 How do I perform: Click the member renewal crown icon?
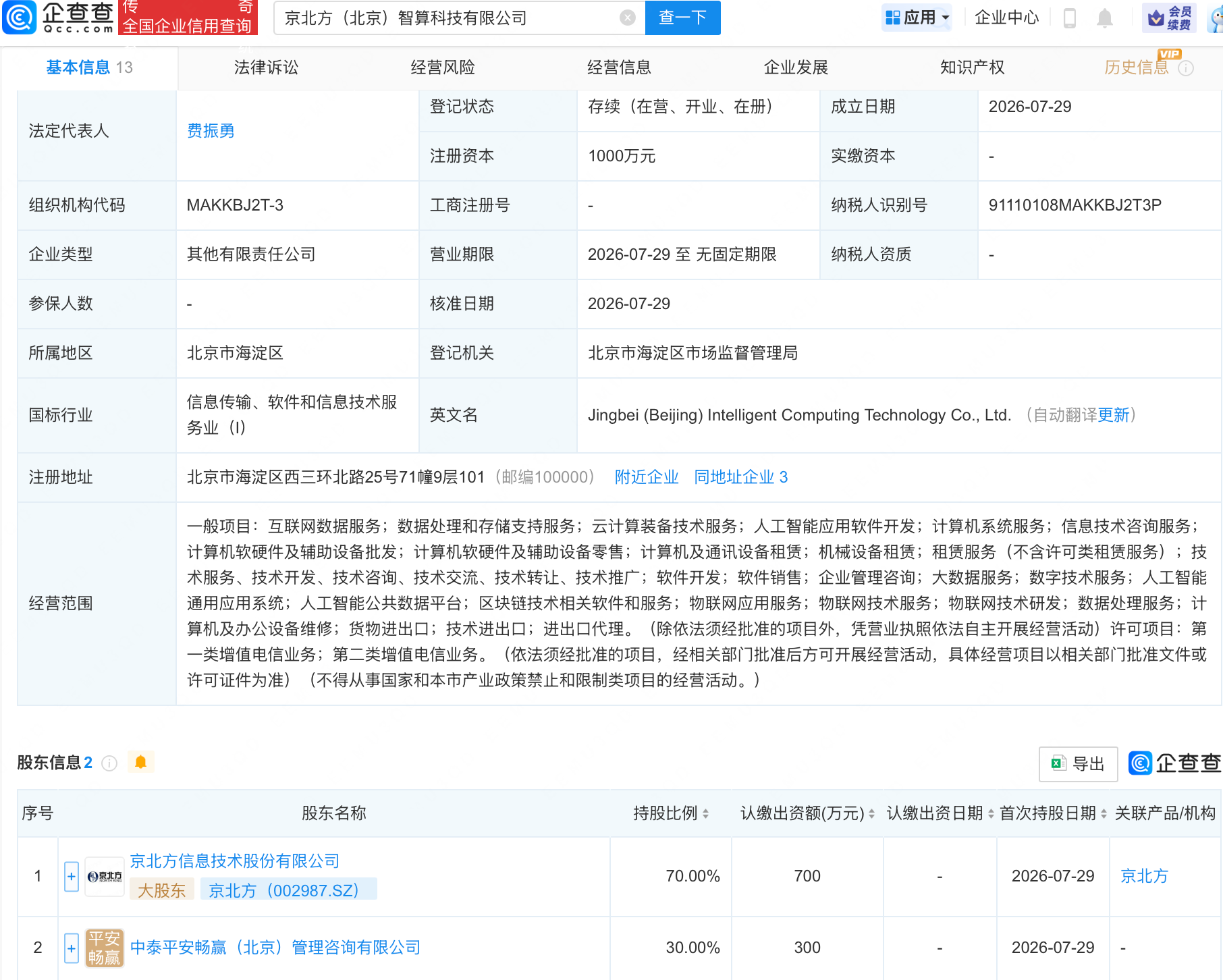coord(1170,18)
